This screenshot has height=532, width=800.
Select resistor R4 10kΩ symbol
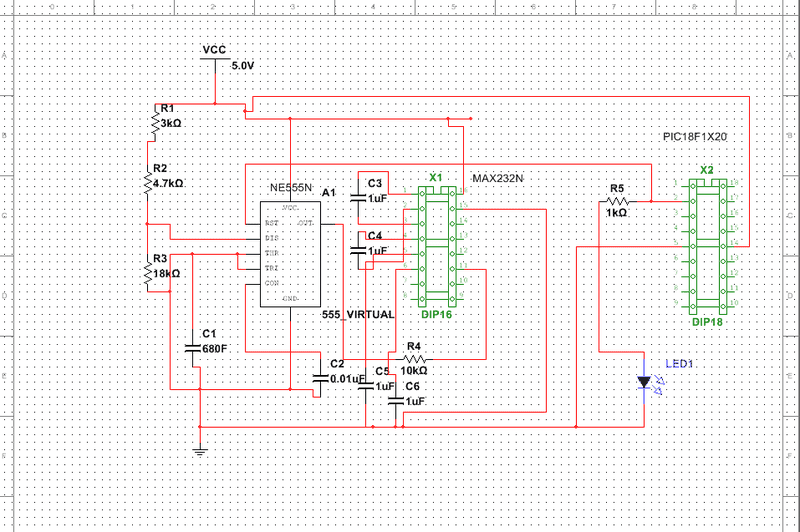415,360
